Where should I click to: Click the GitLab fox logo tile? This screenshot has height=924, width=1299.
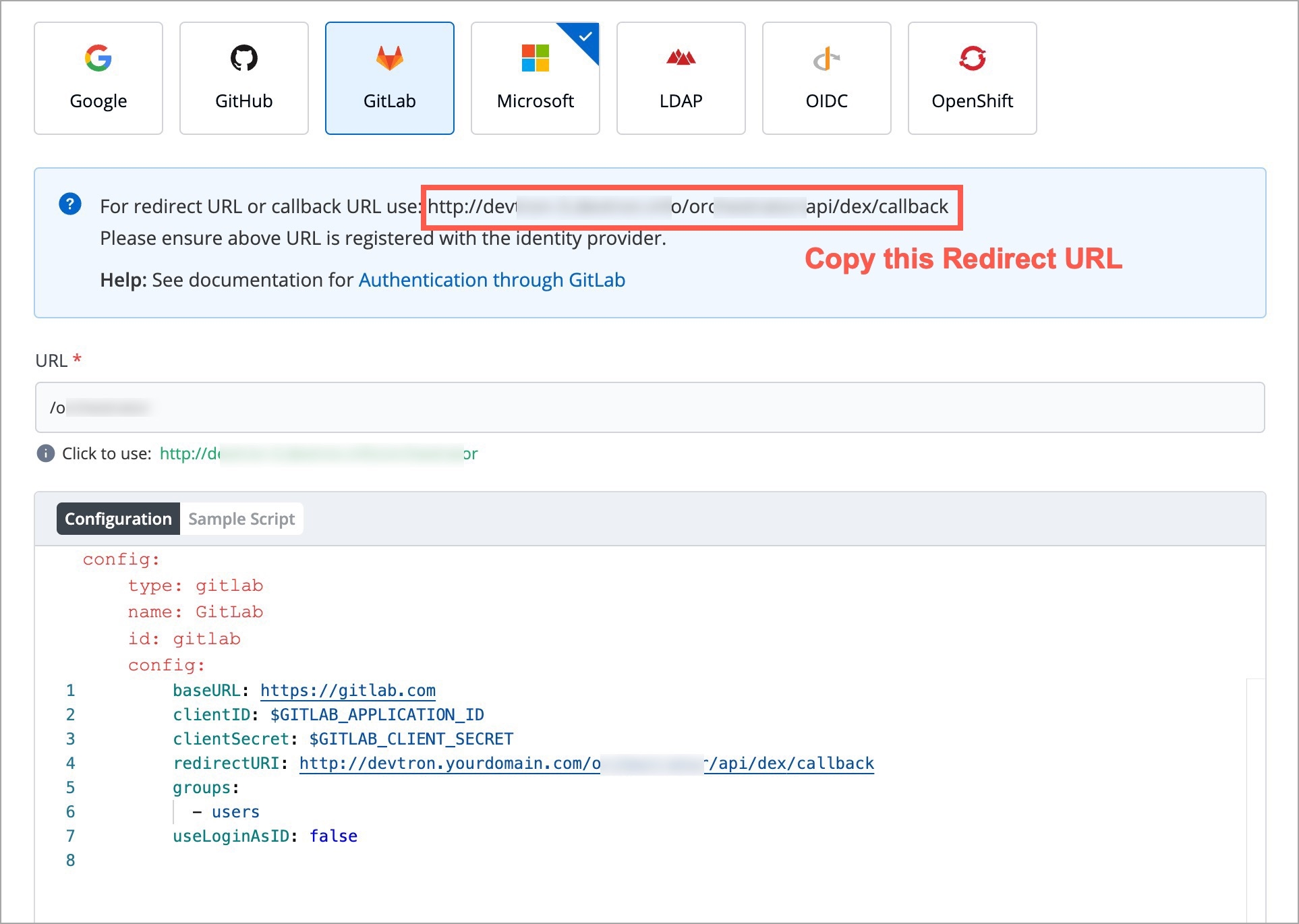click(x=389, y=59)
